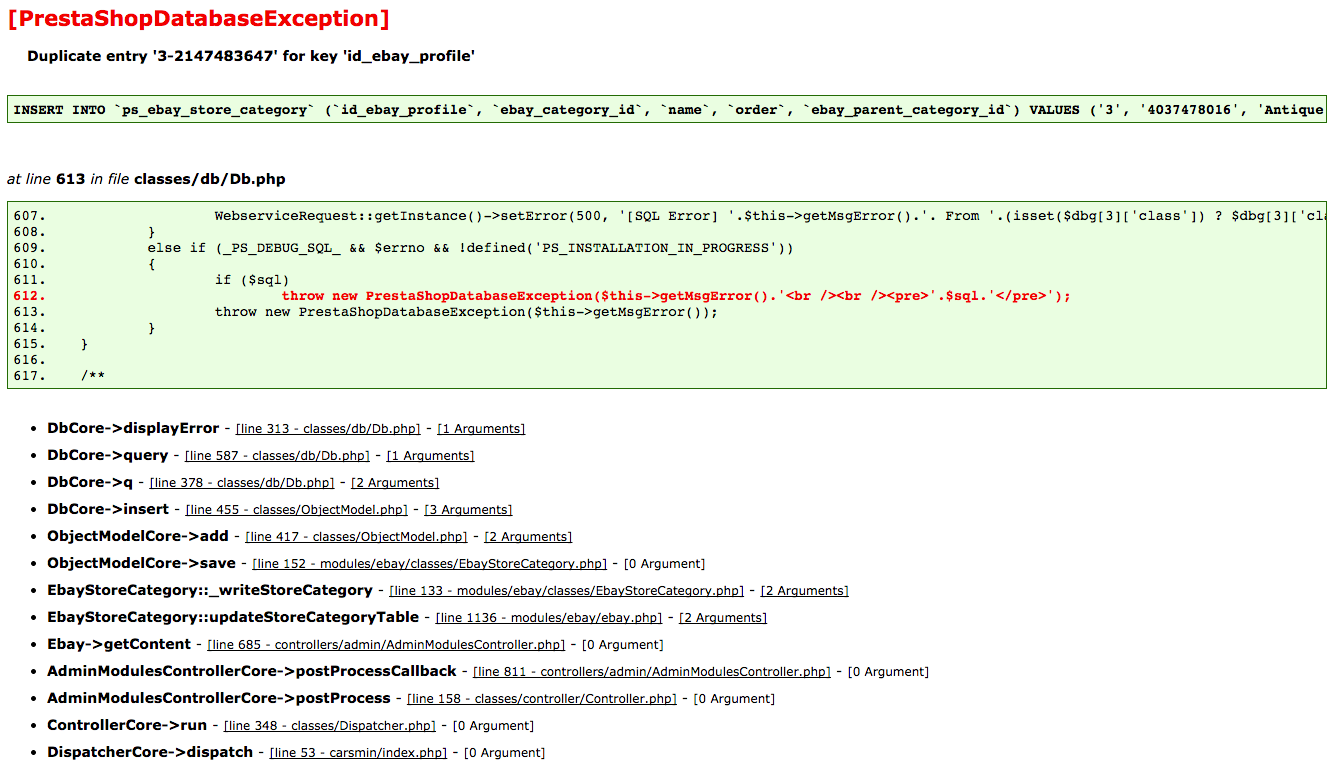Click the ObjectModelCore->save trace entry
The width and height of the screenshot is (1331, 778).
pyautogui.click(x=142, y=563)
